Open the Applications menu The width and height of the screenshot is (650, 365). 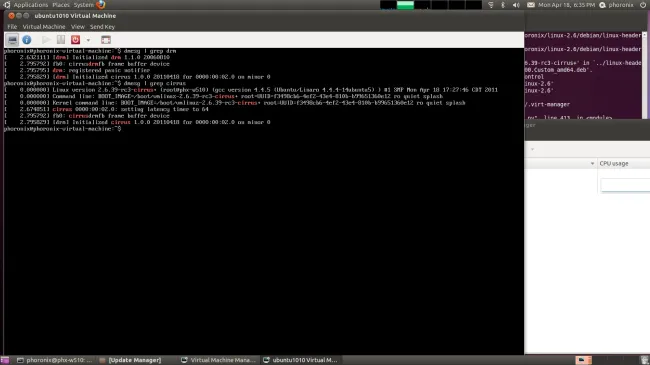click(x=31, y=5)
